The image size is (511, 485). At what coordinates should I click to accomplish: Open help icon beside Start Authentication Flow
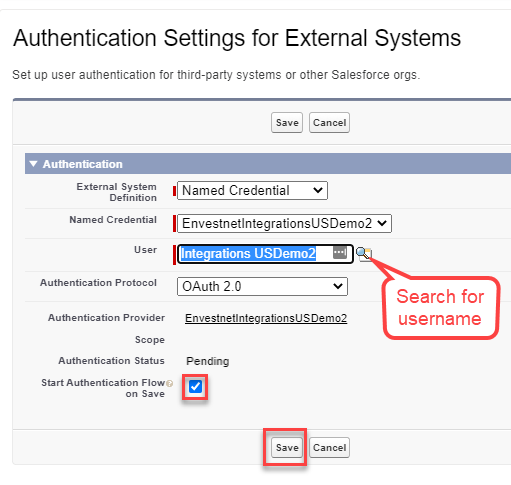pyautogui.click(x=170, y=383)
